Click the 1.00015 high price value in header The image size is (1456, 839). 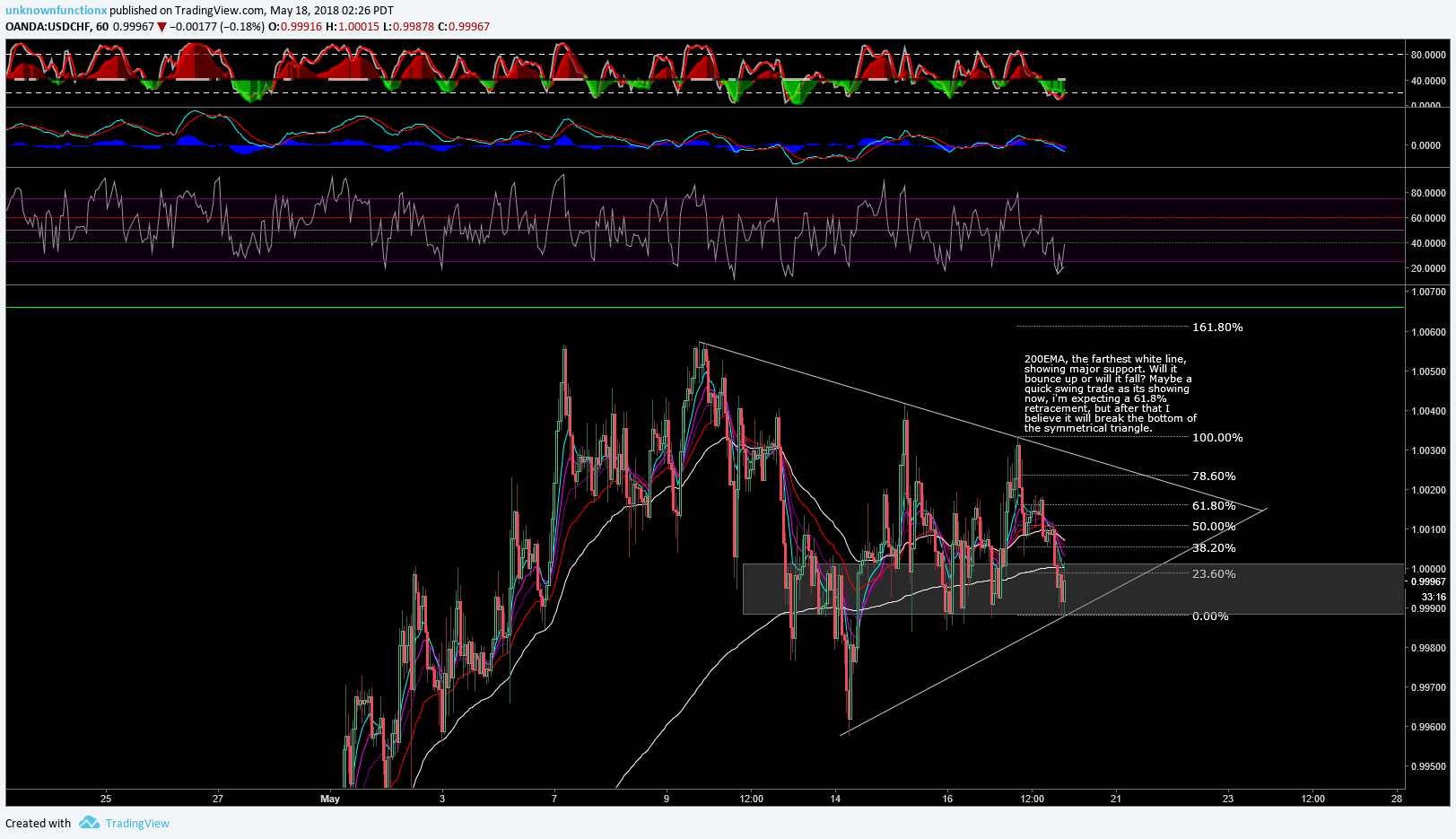tap(358, 27)
